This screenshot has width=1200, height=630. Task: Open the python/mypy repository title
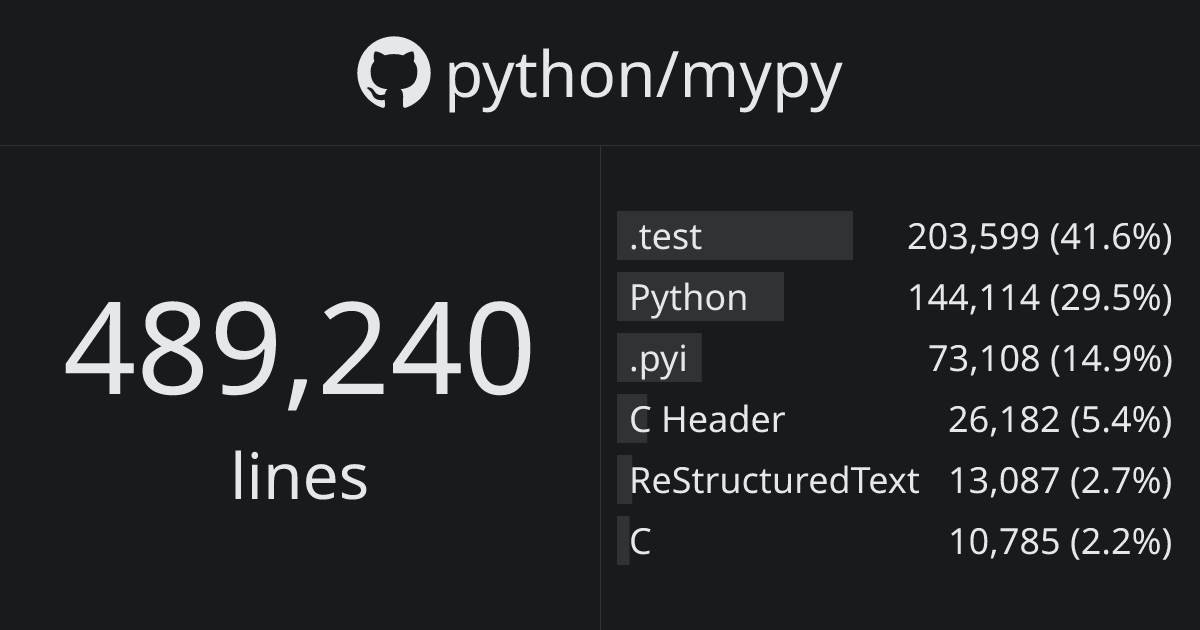click(x=644, y=75)
